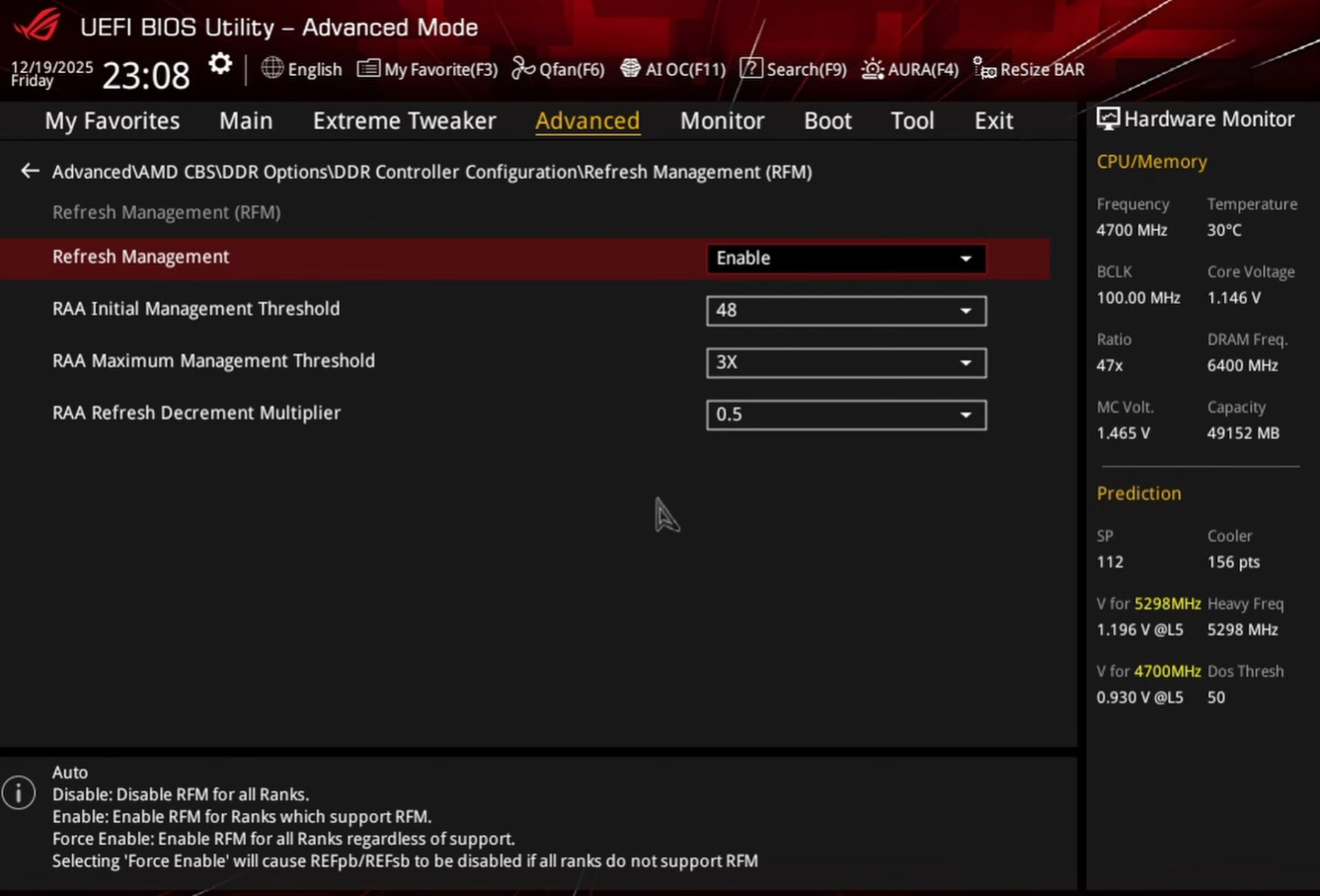This screenshot has width=1320, height=896.
Task: Click the CPU/Memory section header
Action: pos(1152,162)
